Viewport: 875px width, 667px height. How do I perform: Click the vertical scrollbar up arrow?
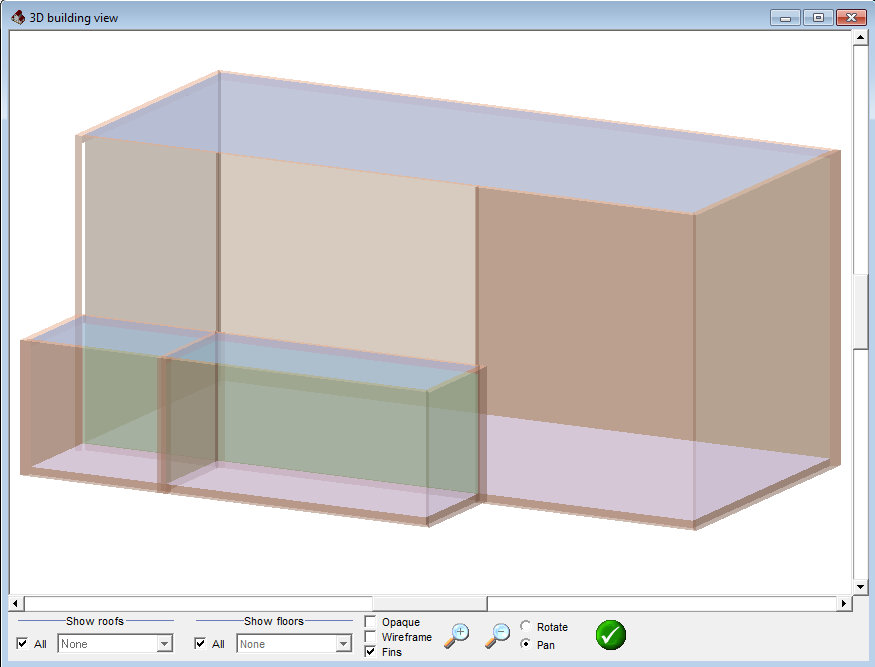[x=860, y=38]
